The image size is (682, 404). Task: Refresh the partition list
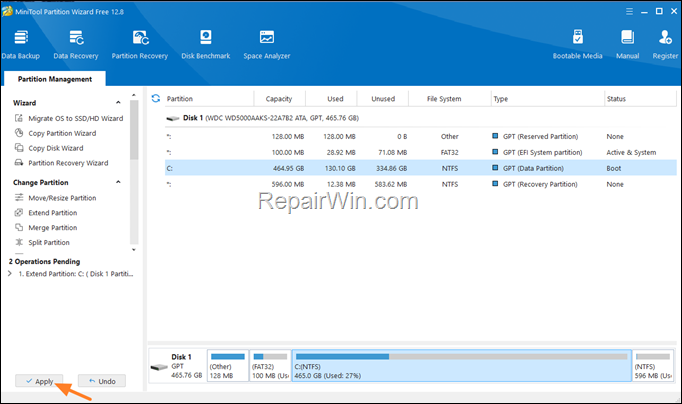tap(156, 98)
